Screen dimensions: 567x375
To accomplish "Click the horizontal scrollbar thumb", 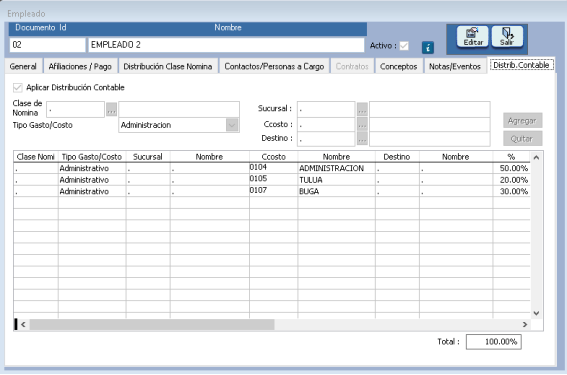I will coord(152,324).
